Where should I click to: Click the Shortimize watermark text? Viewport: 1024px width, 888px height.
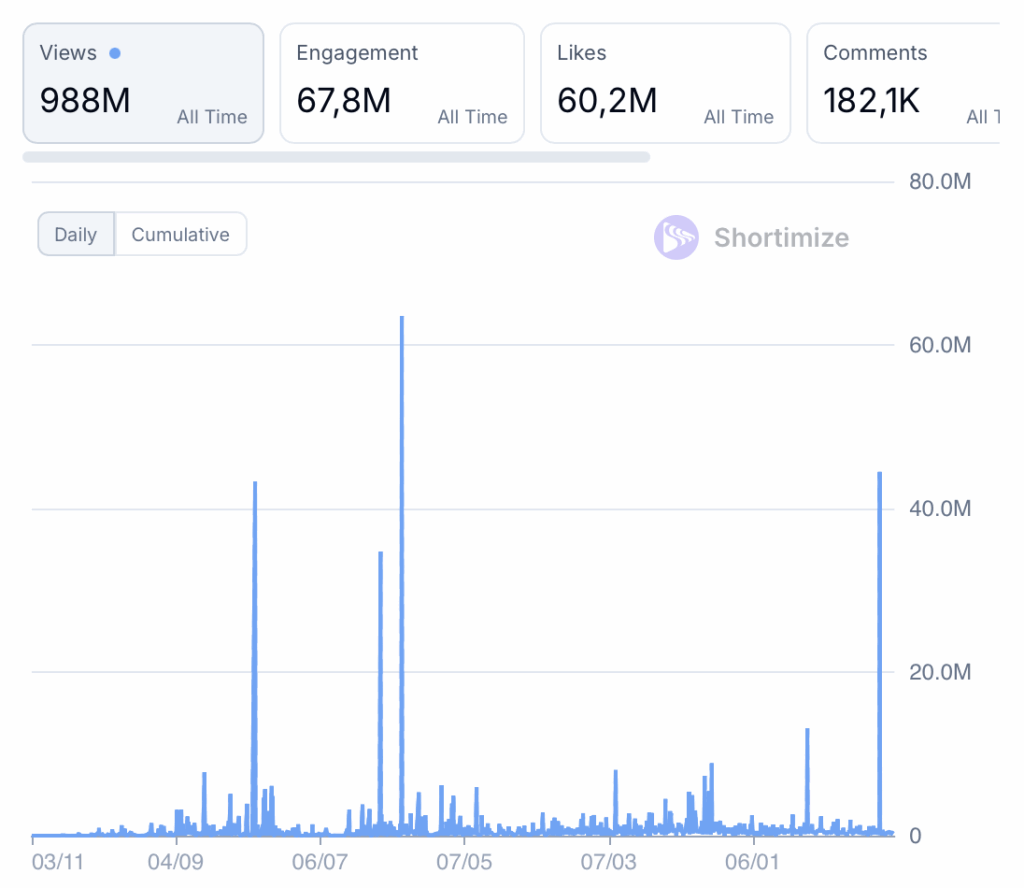(781, 238)
